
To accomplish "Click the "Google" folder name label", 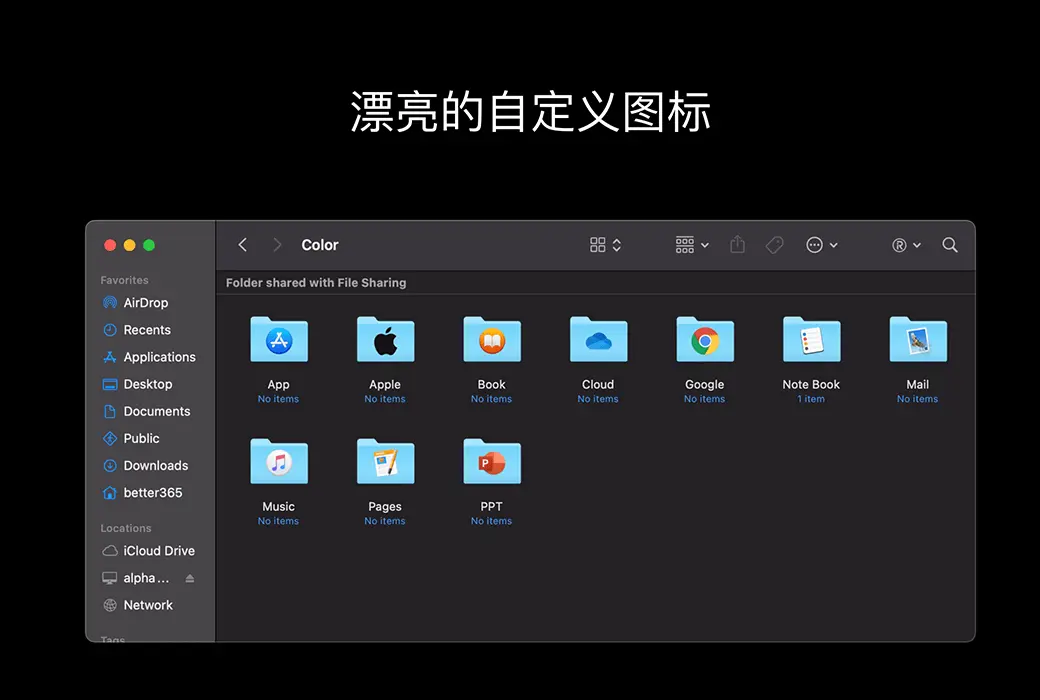I will (704, 384).
